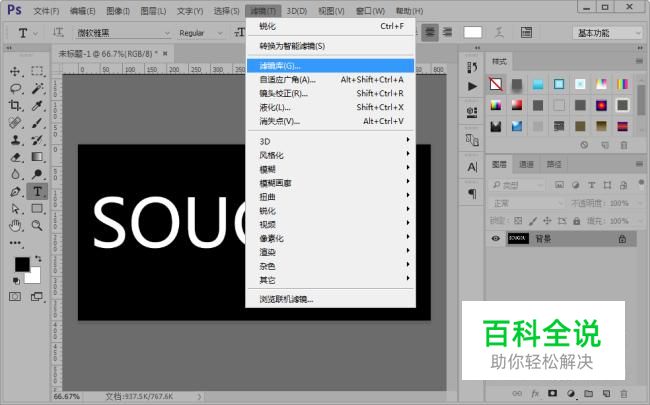The width and height of the screenshot is (650, 405).
Task: Select the Magic Wand tool
Action: tap(37, 88)
